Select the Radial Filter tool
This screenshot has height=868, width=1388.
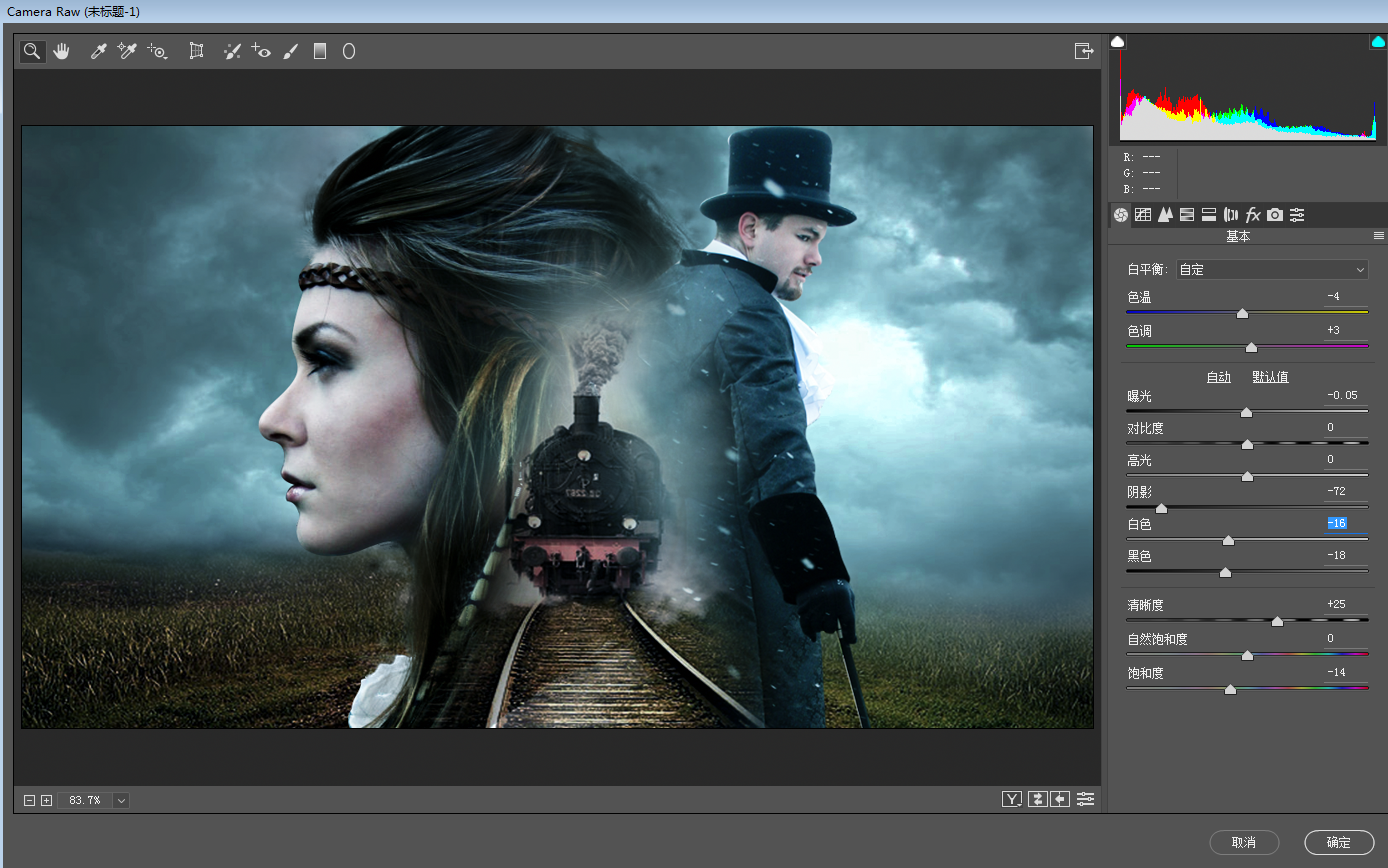349,51
